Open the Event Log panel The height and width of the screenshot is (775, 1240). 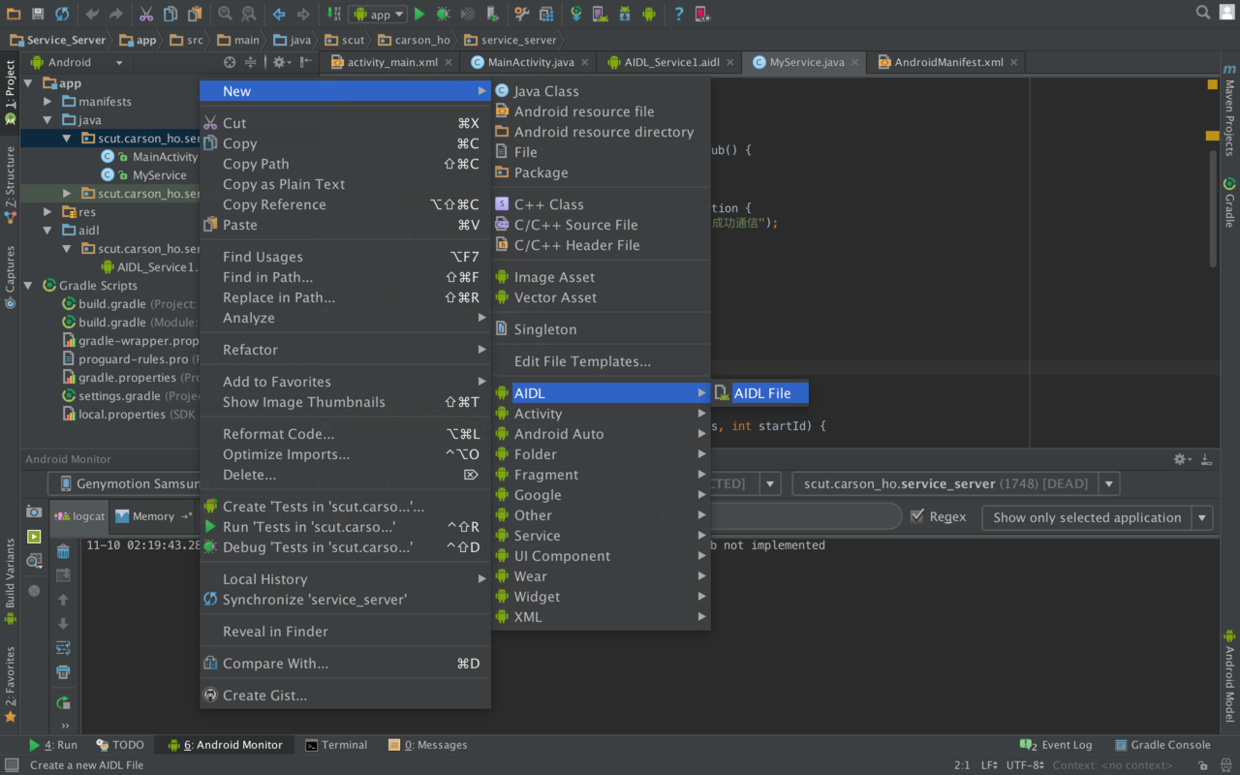point(1056,745)
